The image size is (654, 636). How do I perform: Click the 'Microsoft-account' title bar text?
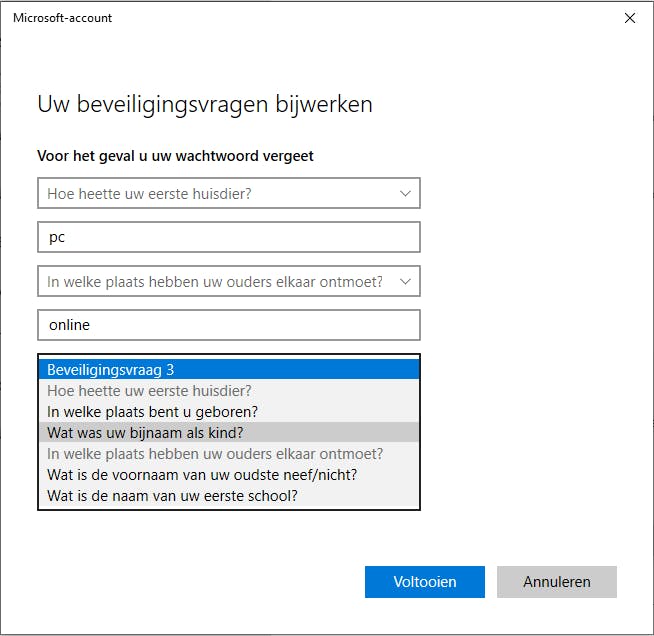pyautogui.click(x=62, y=18)
